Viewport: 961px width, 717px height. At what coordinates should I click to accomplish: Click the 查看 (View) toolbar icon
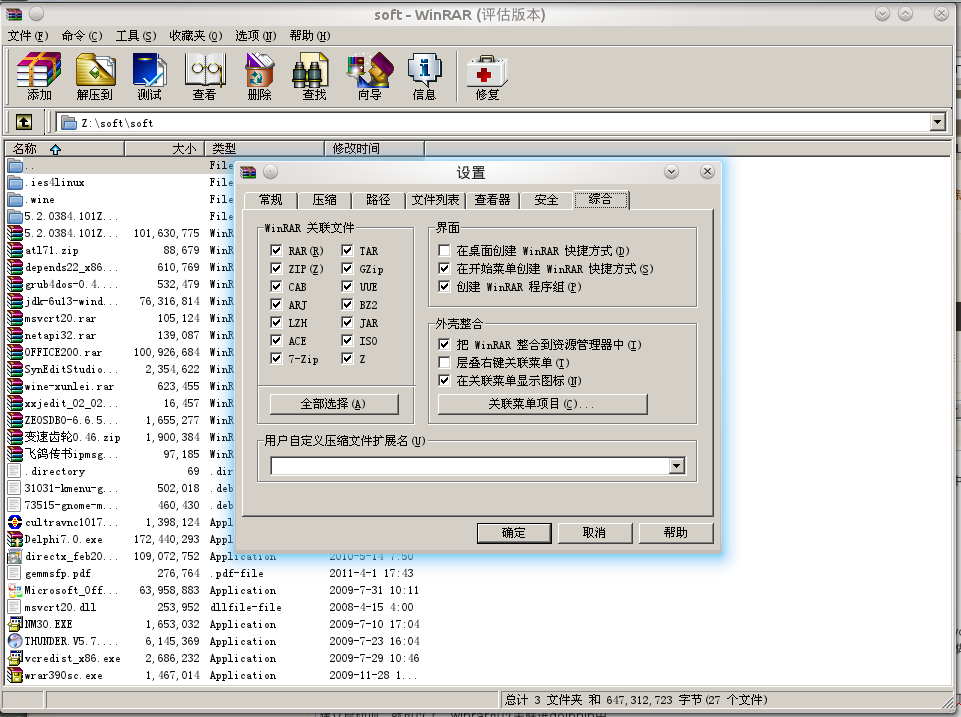205,76
